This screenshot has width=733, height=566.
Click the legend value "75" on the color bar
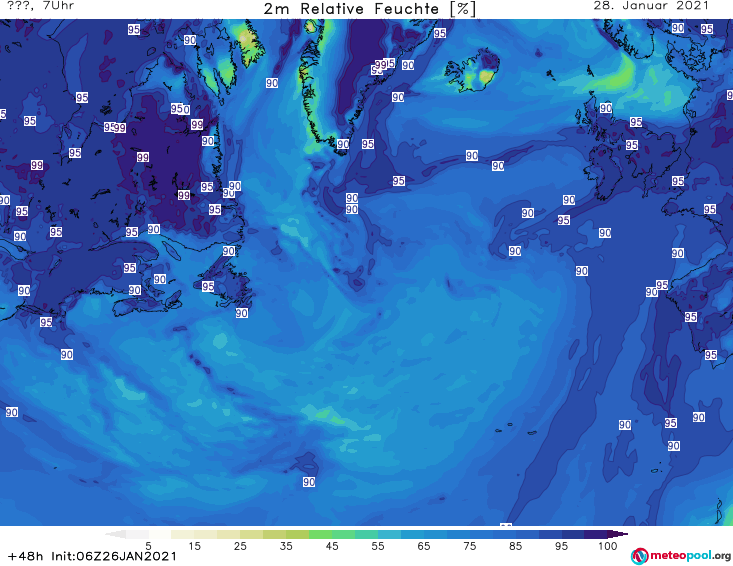coord(470,546)
